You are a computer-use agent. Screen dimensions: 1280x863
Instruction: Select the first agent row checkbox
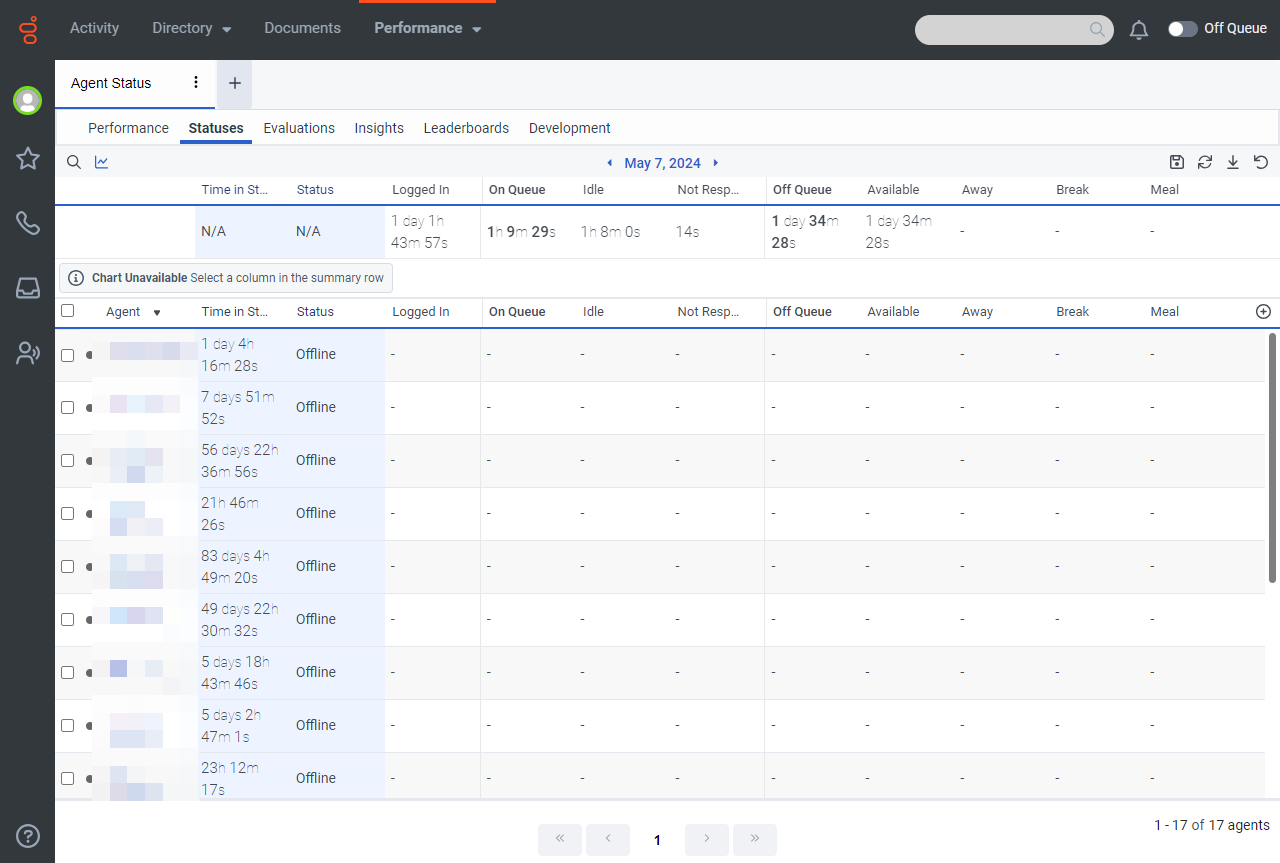click(68, 355)
